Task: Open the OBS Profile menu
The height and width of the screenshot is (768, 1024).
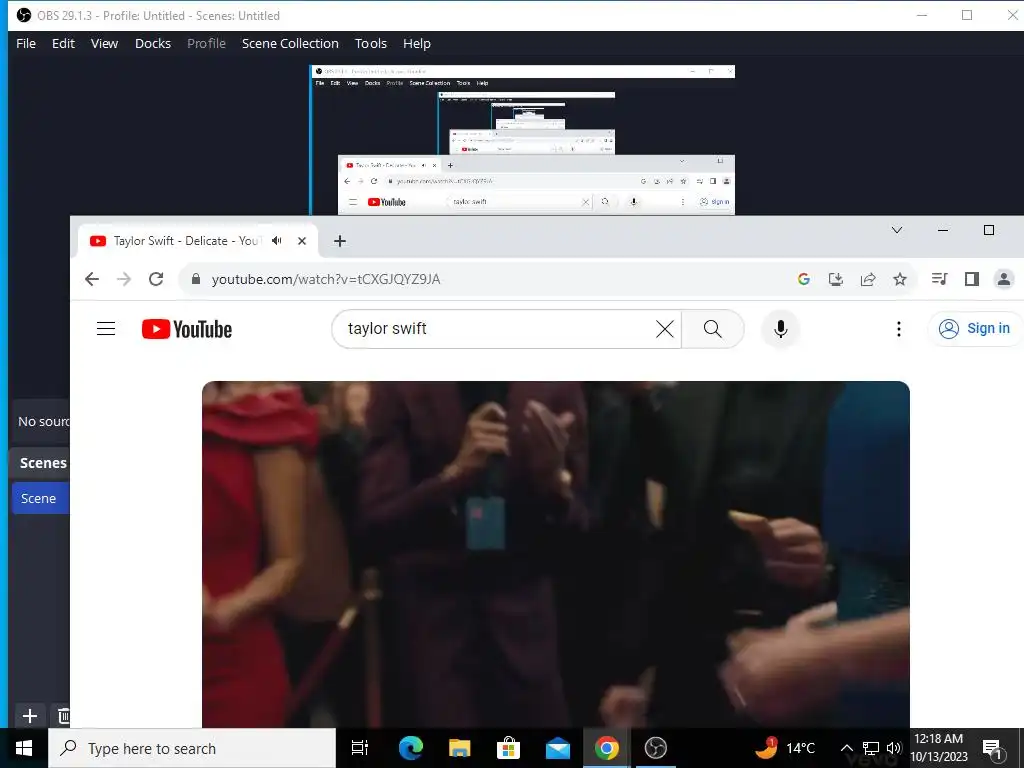Action: point(206,44)
